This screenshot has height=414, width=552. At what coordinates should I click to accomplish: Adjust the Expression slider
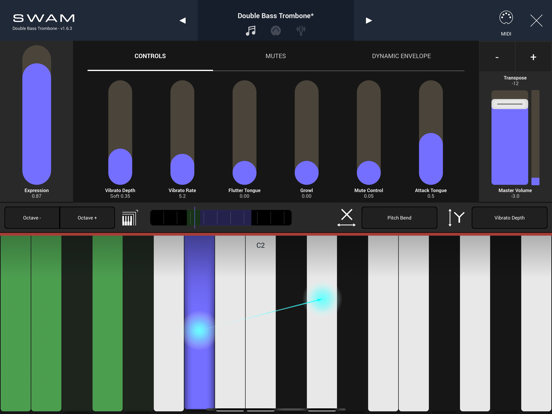37,115
